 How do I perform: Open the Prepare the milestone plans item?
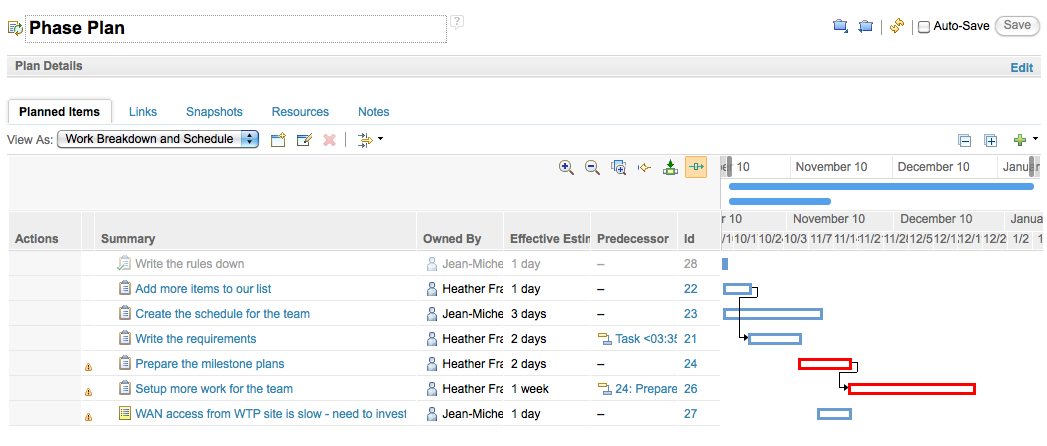tap(209, 364)
